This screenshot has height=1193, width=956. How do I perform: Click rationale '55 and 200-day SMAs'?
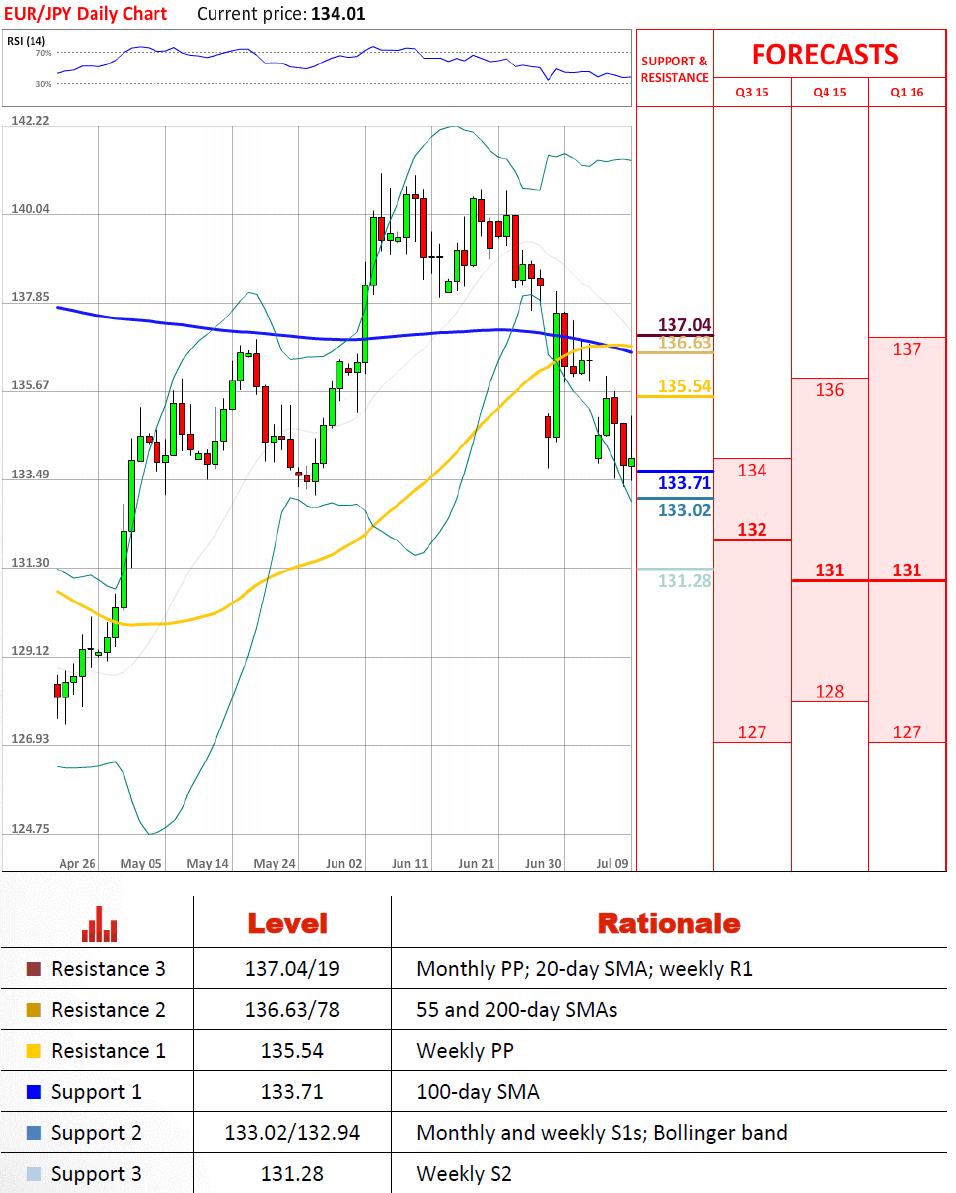(516, 1010)
